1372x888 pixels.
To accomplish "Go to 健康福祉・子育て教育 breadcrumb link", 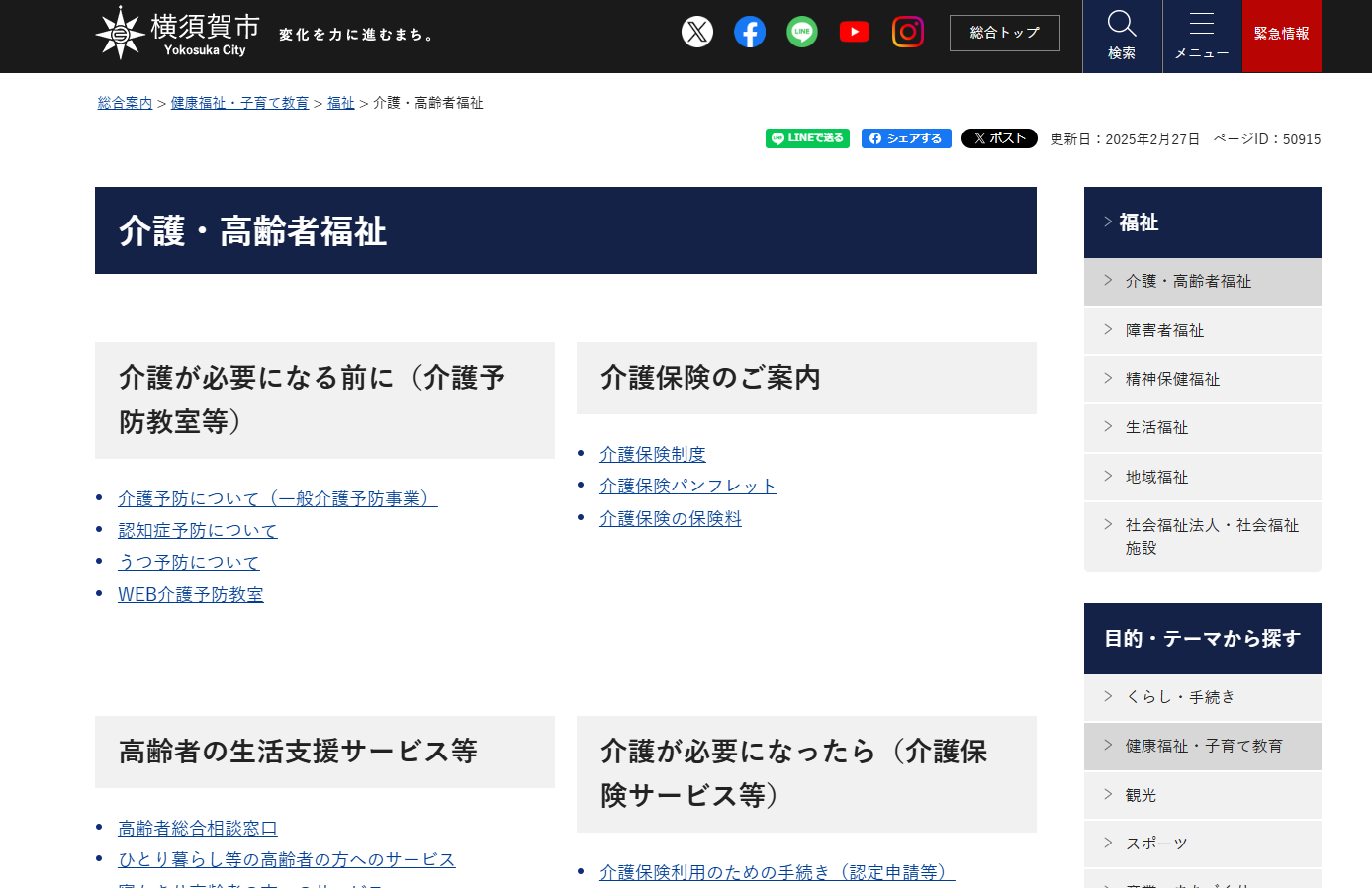I will pos(239,103).
